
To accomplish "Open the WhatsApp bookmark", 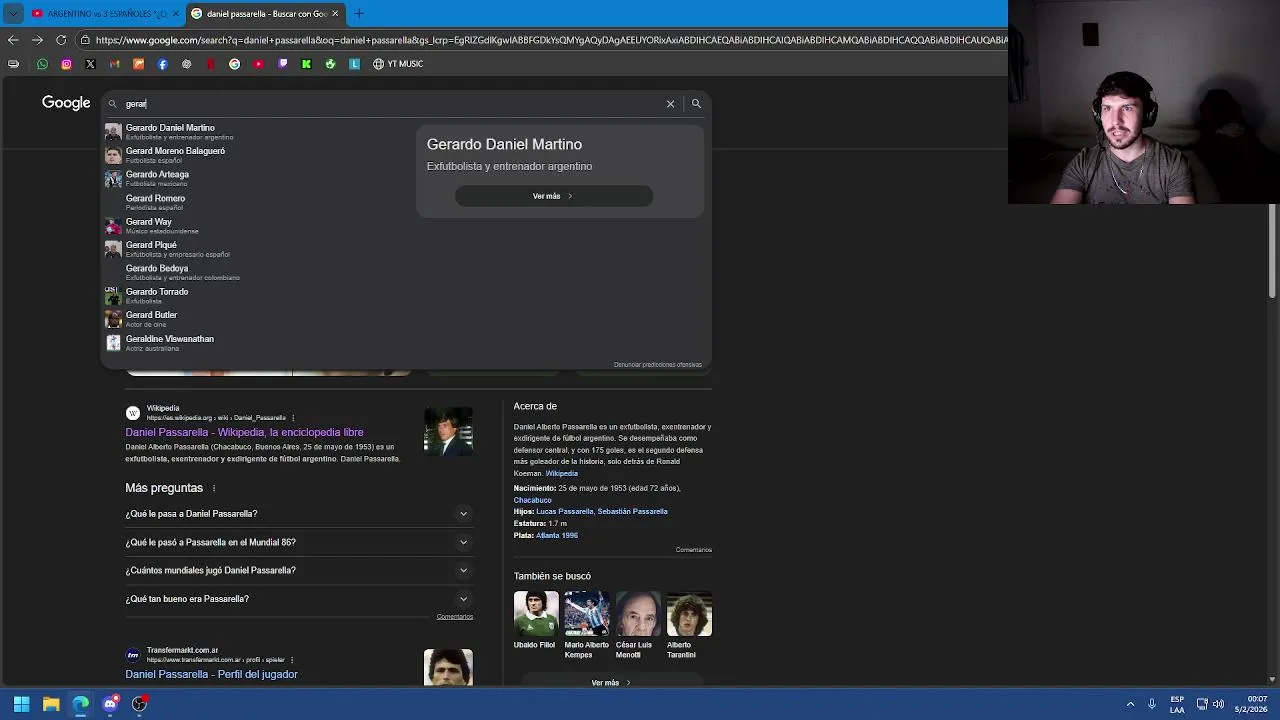I will pyautogui.click(x=42, y=64).
